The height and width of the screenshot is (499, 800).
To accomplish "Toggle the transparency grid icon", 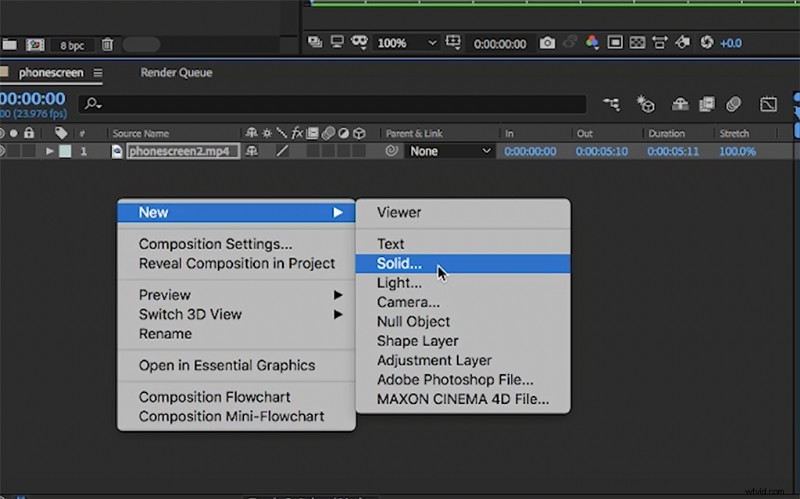I will click(x=637, y=42).
